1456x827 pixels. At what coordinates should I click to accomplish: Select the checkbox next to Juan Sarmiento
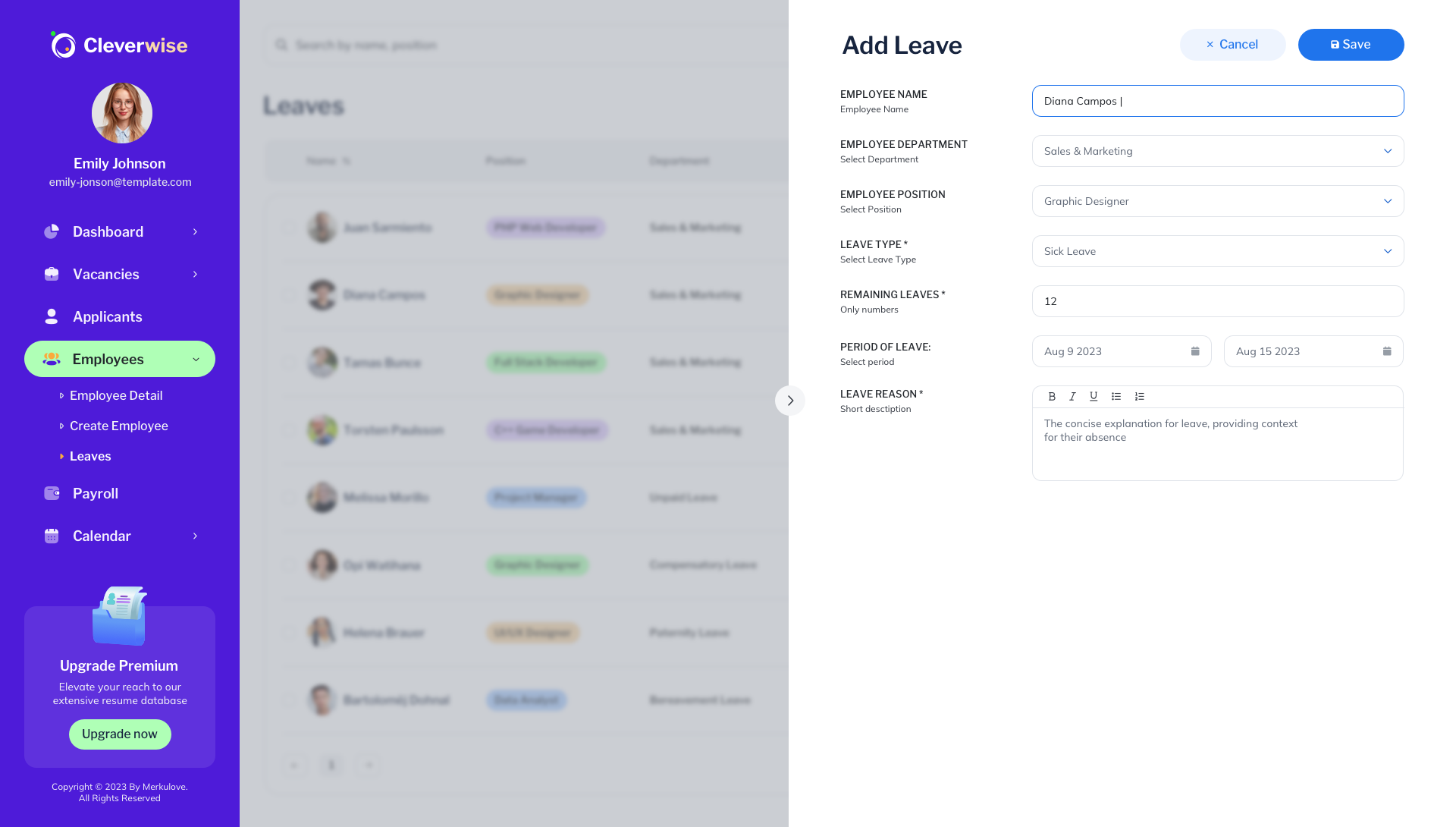[x=289, y=227]
